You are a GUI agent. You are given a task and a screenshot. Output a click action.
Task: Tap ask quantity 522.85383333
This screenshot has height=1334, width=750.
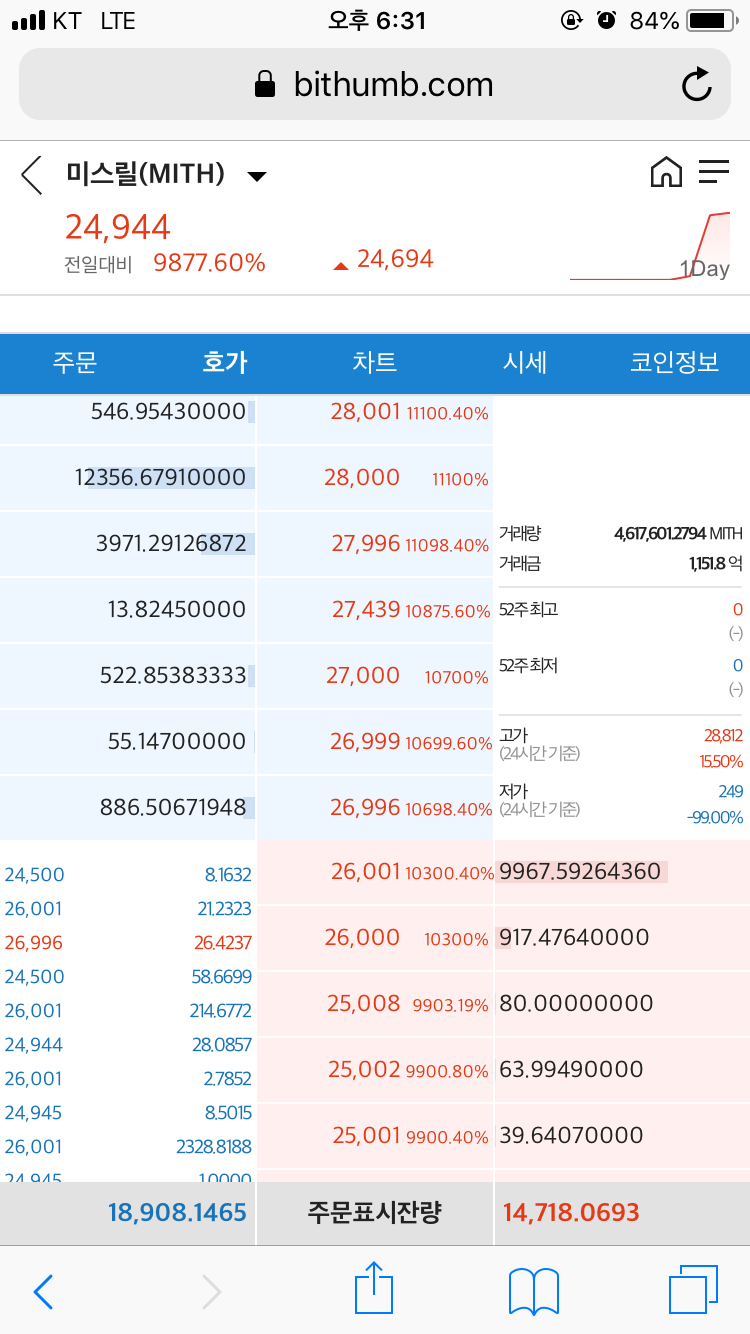pos(173,676)
